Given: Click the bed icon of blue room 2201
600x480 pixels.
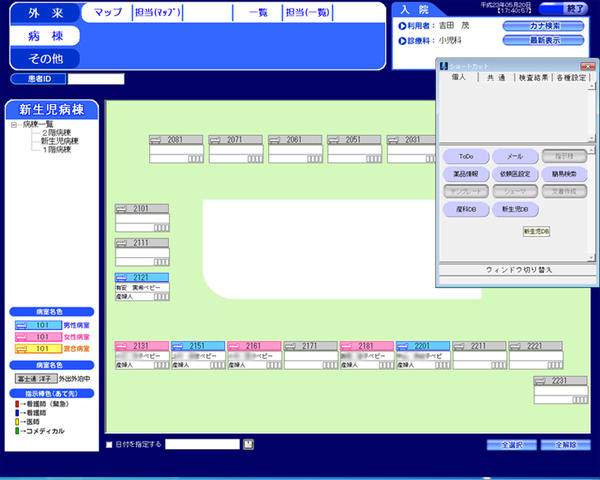Looking at the screenshot, I should point(402,346).
